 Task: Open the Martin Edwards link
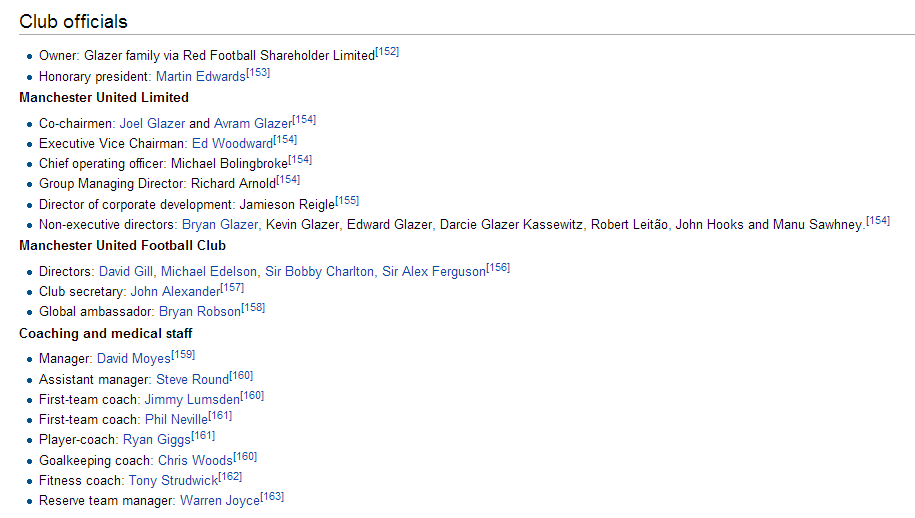pyautogui.click(x=200, y=77)
